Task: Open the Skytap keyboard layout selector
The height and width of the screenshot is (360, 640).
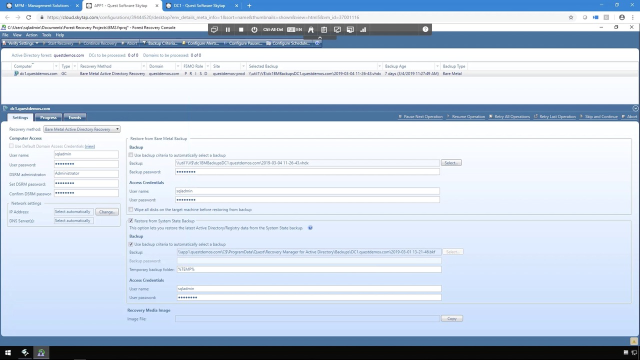Action: (294, 29)
